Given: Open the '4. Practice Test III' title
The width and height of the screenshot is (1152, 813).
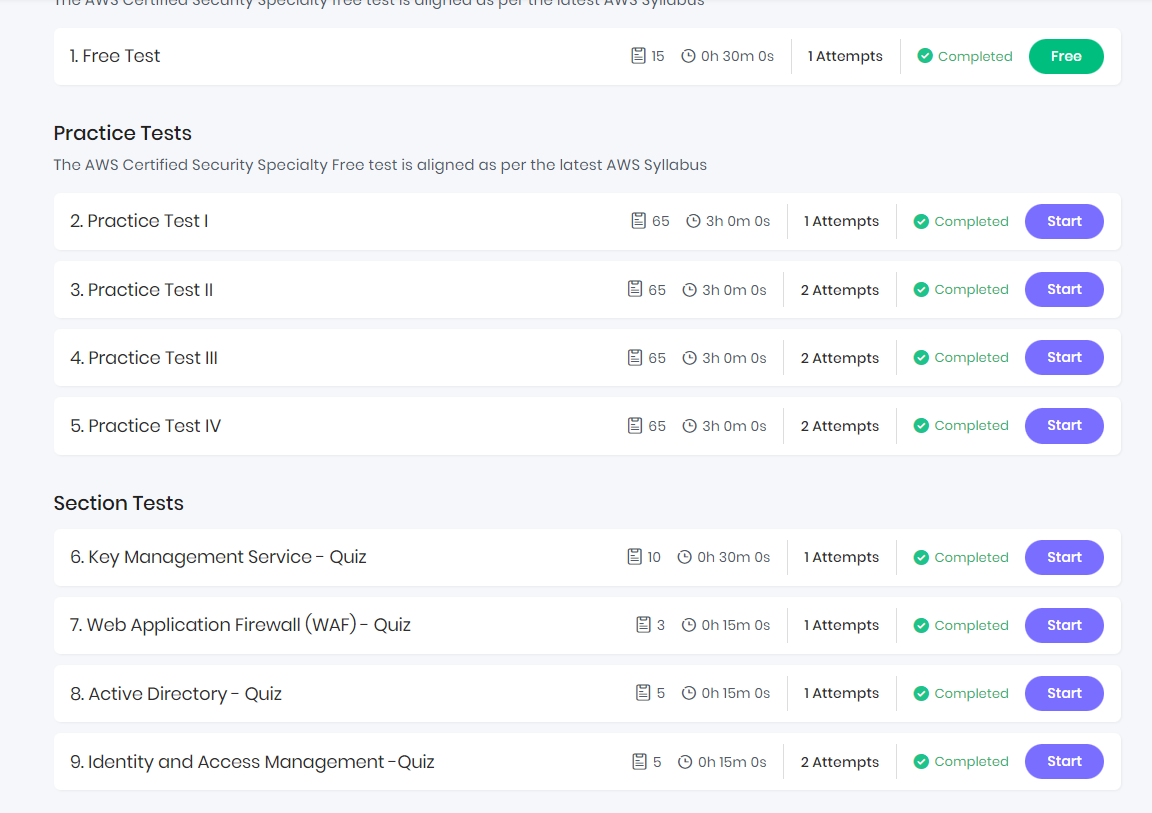Looking at the screenshot, I should point(143,358).
